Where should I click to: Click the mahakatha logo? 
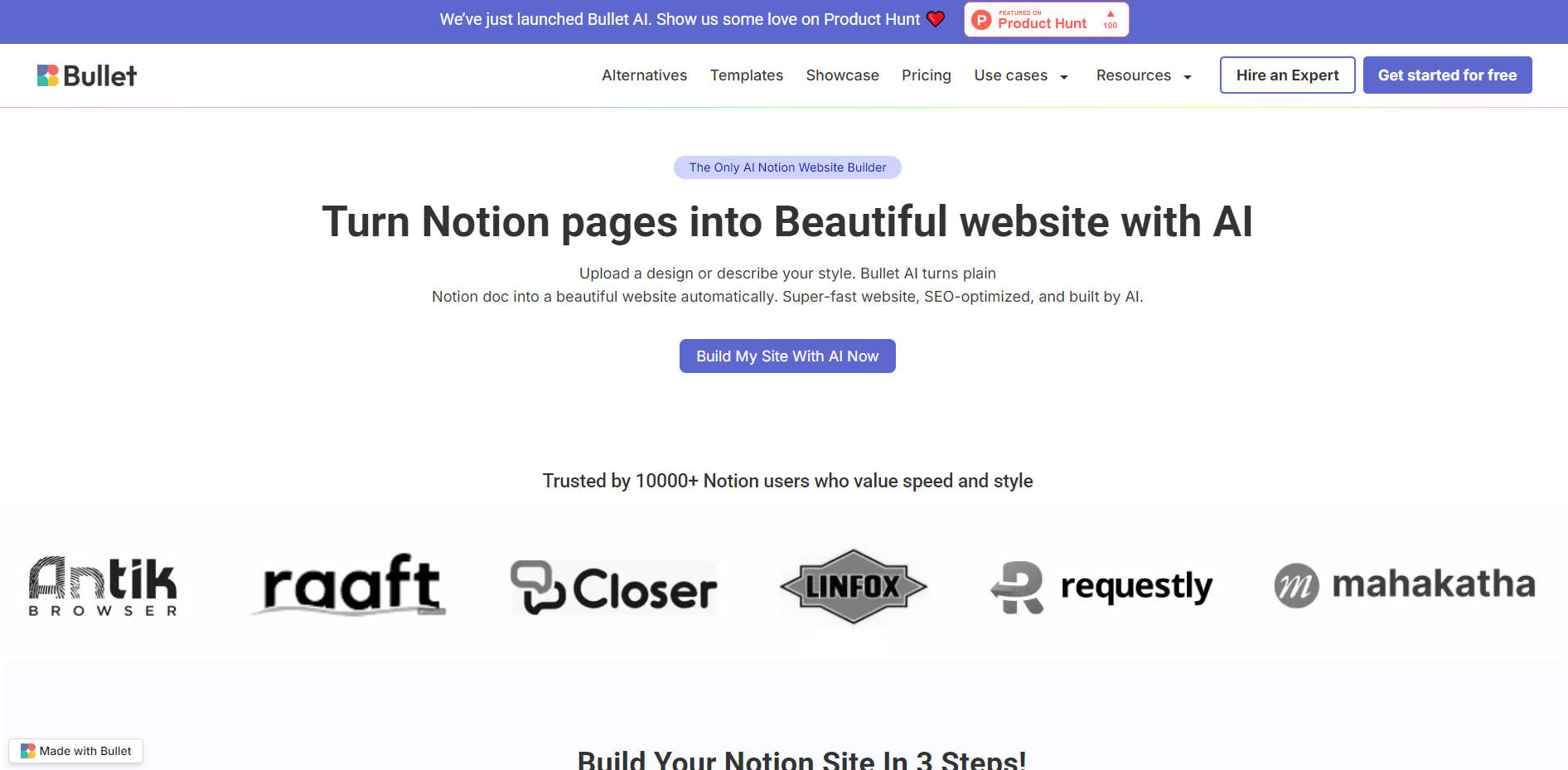pos(1404,584)
